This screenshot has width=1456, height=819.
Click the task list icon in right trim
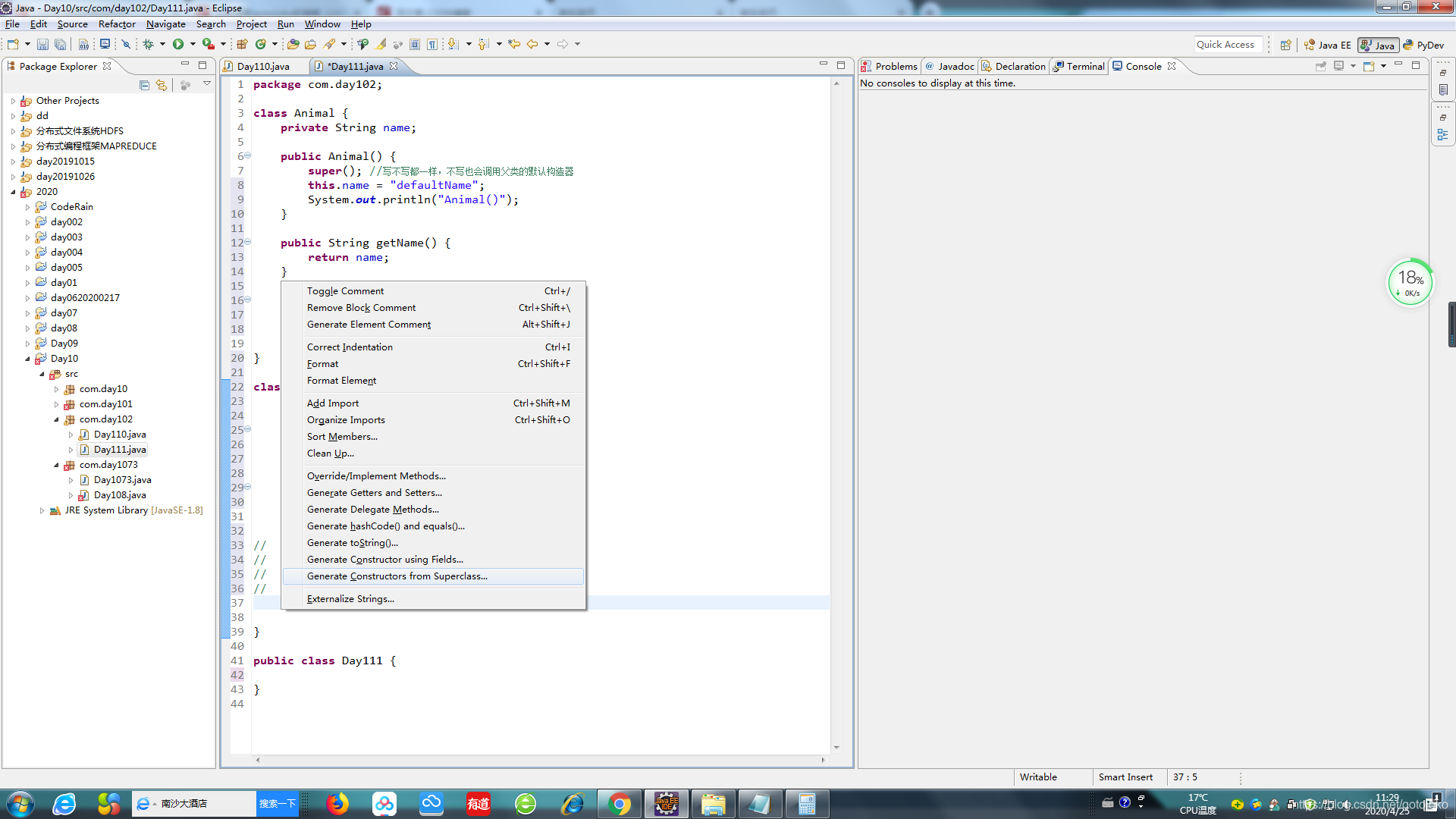pos(1443,89)
